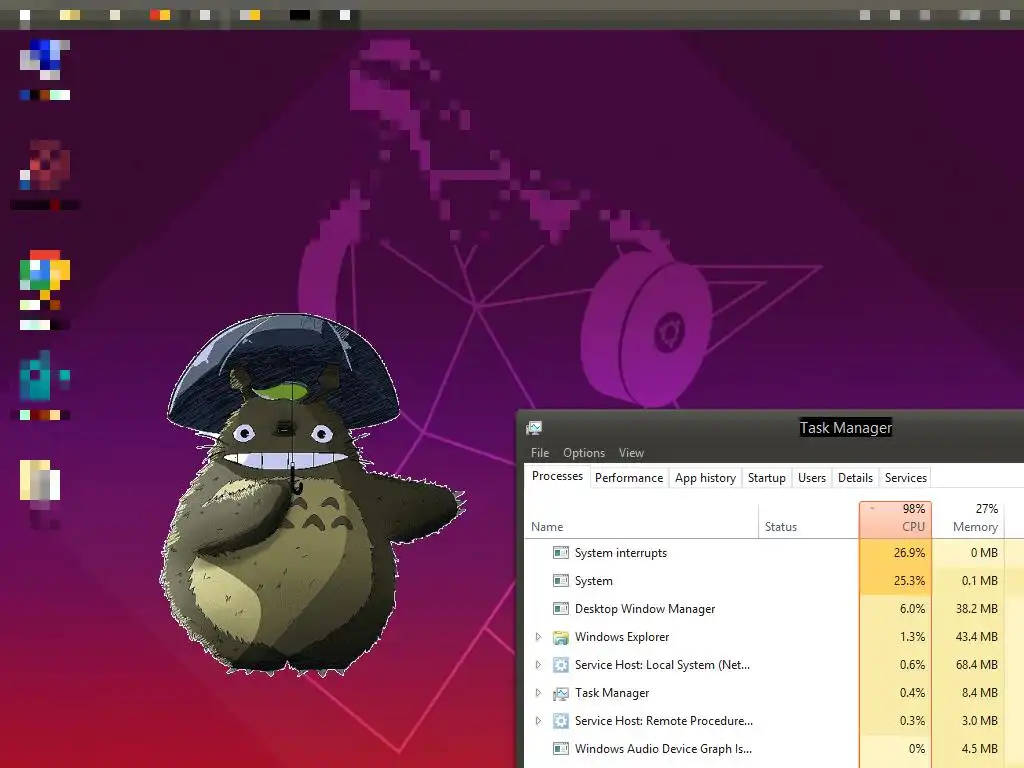Open the Options menu in Task Manager

[x=584, y=453]
